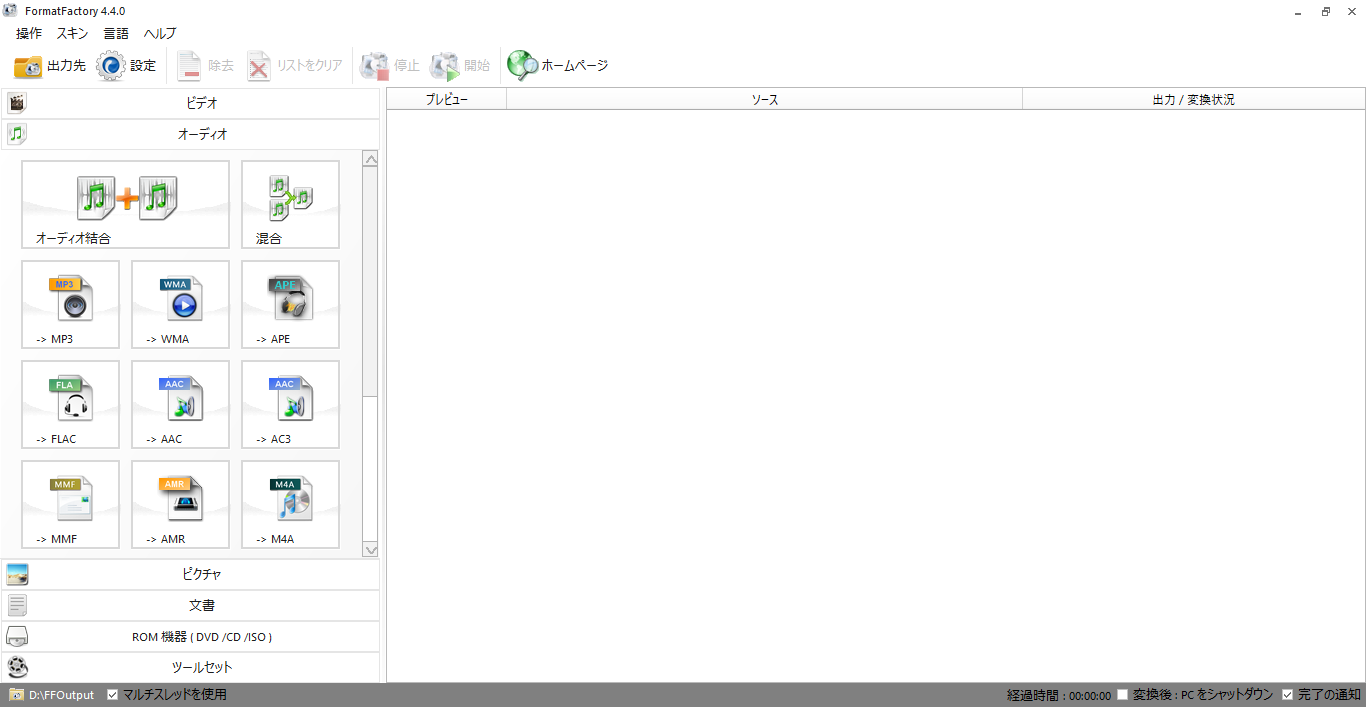Open the 出力先 output folder
Screen dimensions: 1366x707
pos(49,66)
